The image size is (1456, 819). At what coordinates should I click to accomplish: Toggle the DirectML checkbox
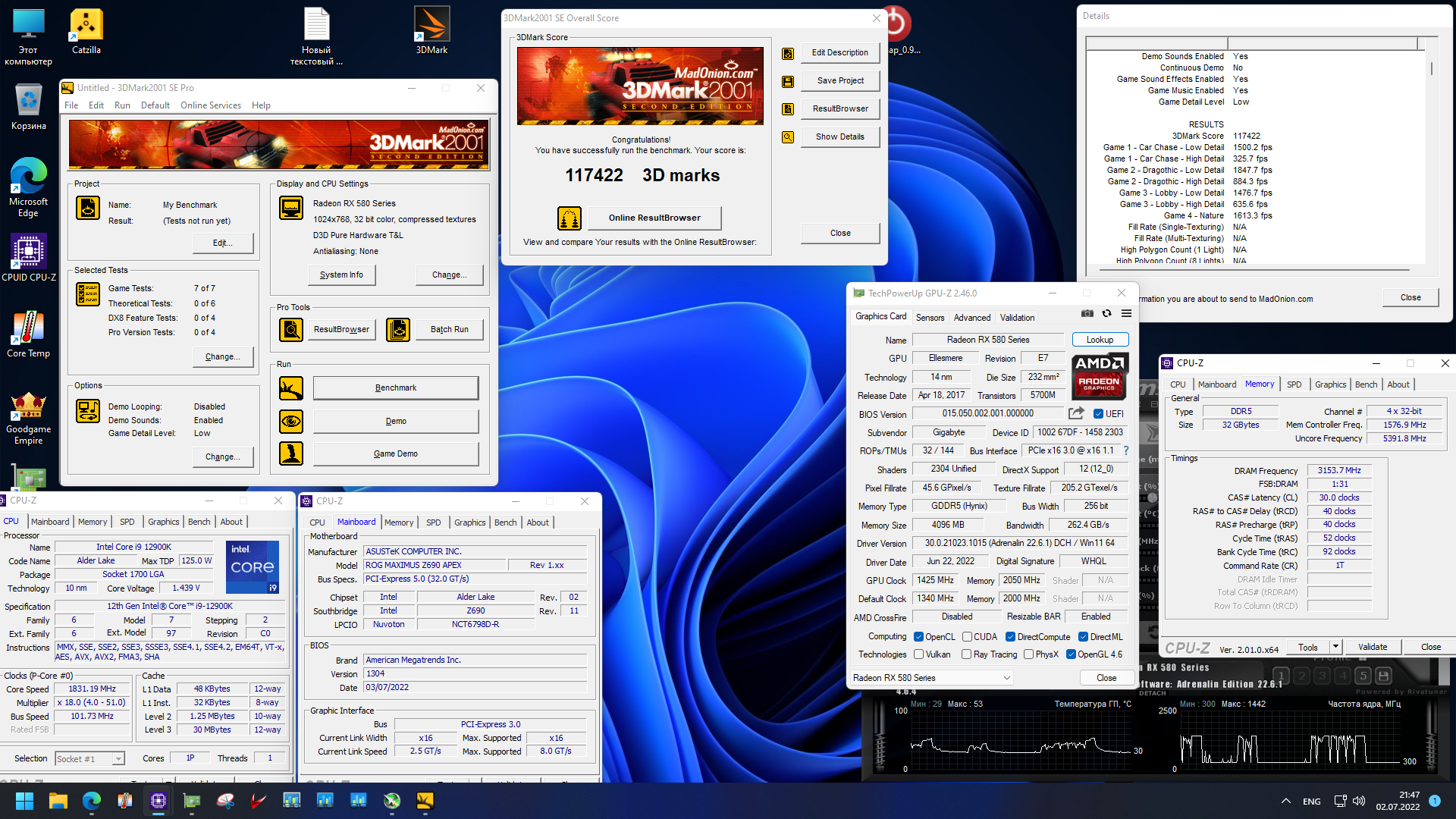[1083, 637]
